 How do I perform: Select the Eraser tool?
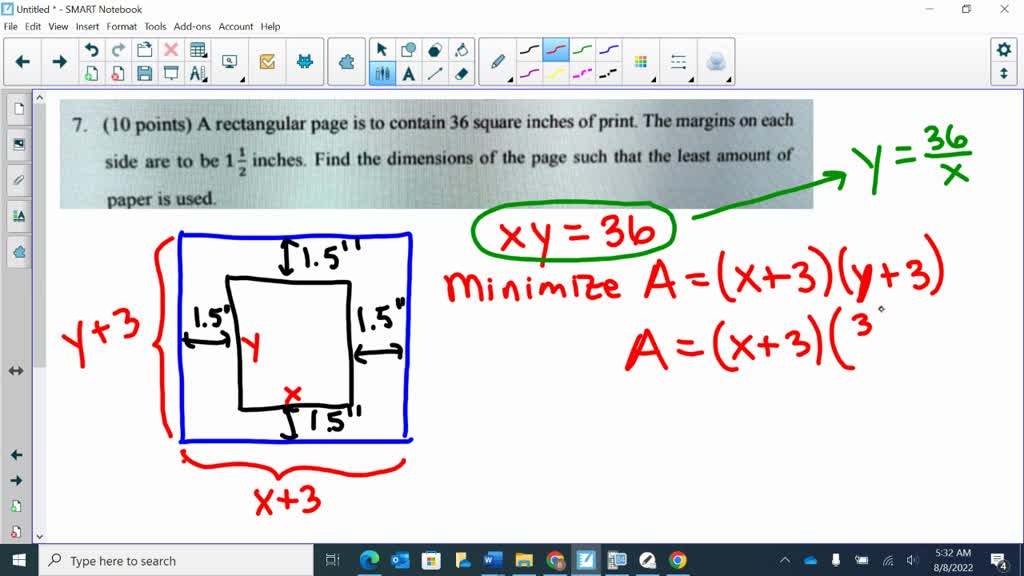coord(463,74)
